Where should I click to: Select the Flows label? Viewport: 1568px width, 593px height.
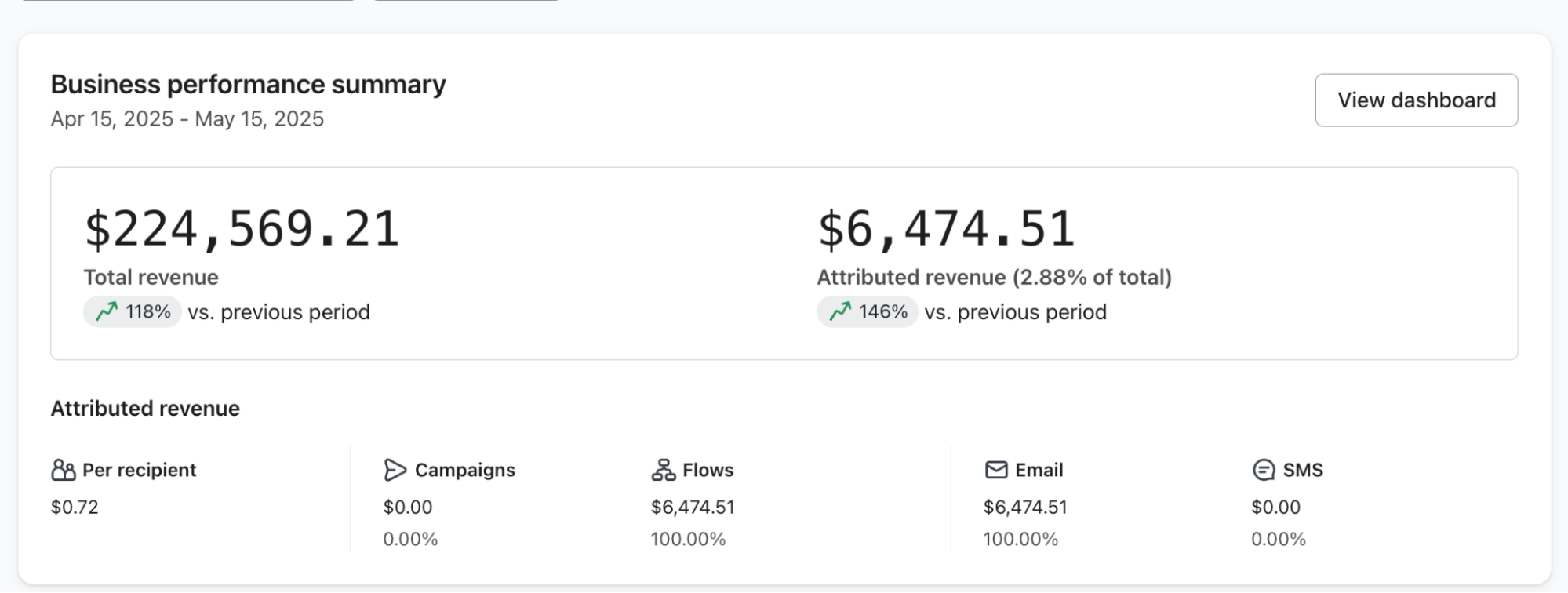(708, 470)
